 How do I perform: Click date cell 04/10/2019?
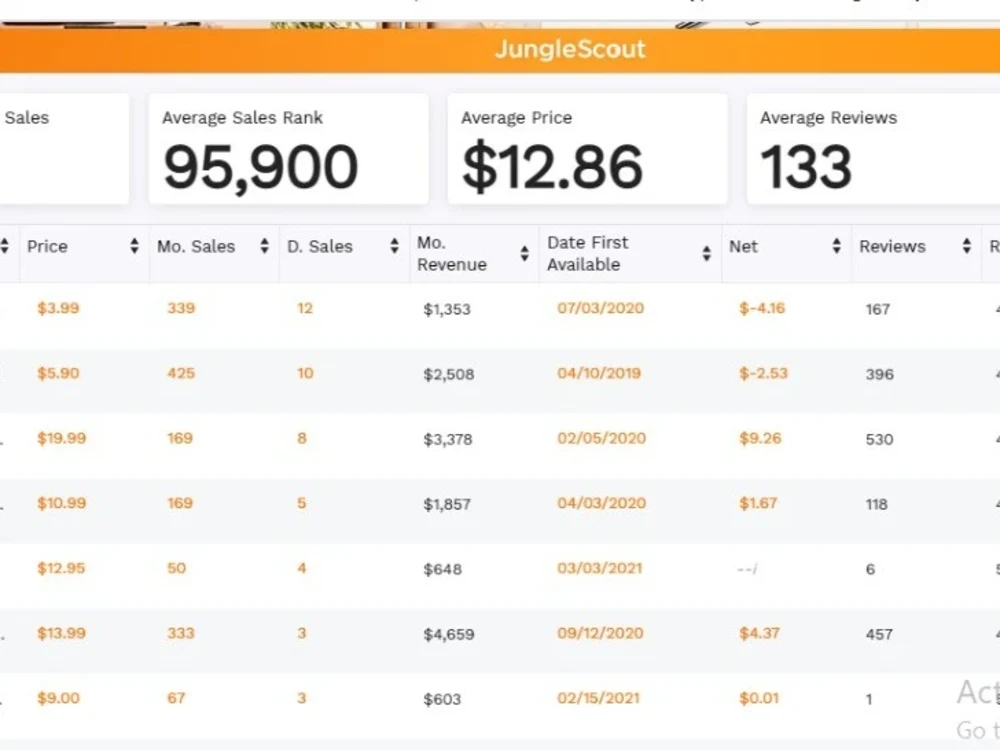(599, 373)
